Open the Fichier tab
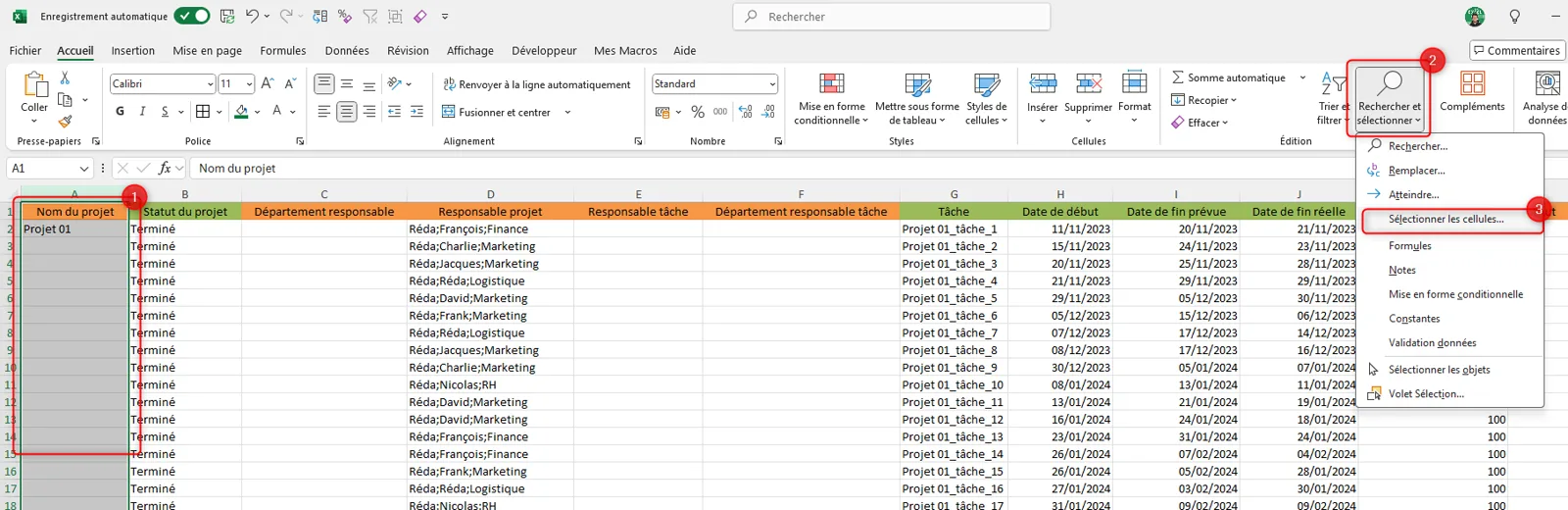 pos(25,51)
